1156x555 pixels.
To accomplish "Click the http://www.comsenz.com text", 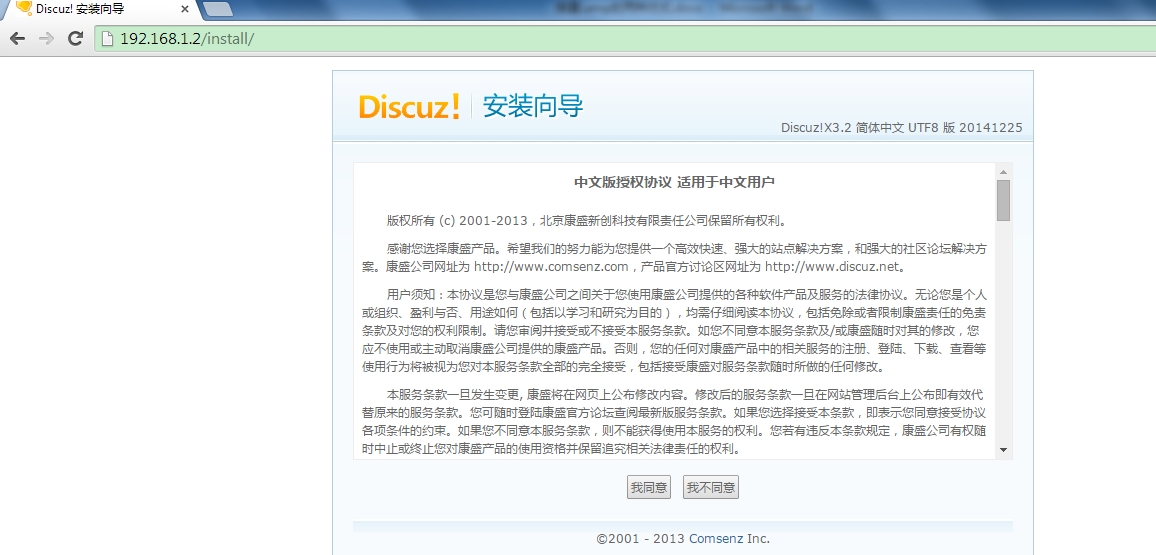I will 551,267.
